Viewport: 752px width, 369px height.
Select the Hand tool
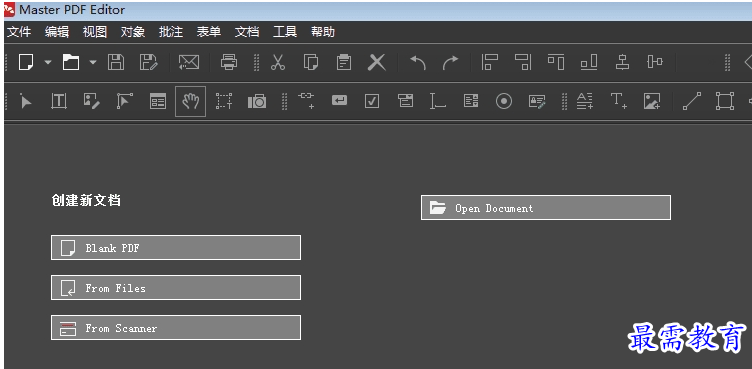coord(190,101)
